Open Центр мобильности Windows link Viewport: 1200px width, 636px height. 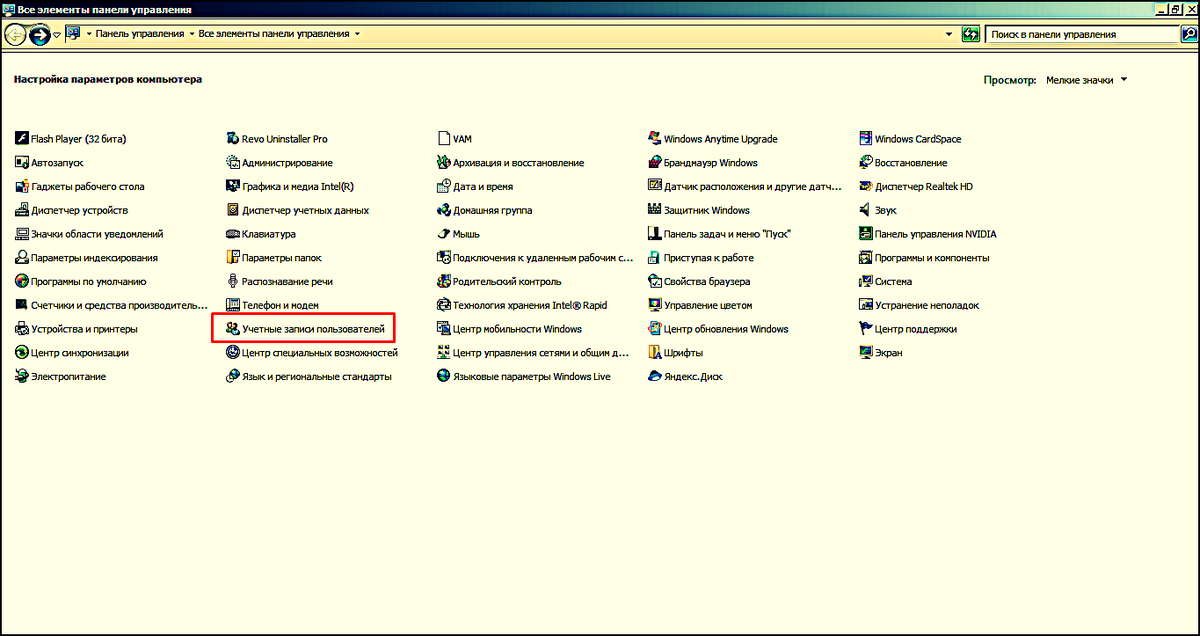click(517, 329)
